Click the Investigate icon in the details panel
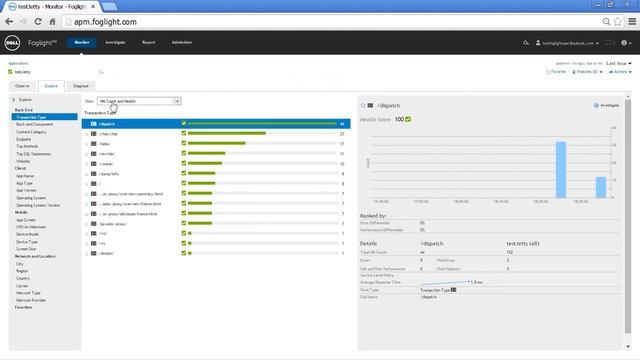The width and height of the screenshot is (640, 360). click(596, 105)
